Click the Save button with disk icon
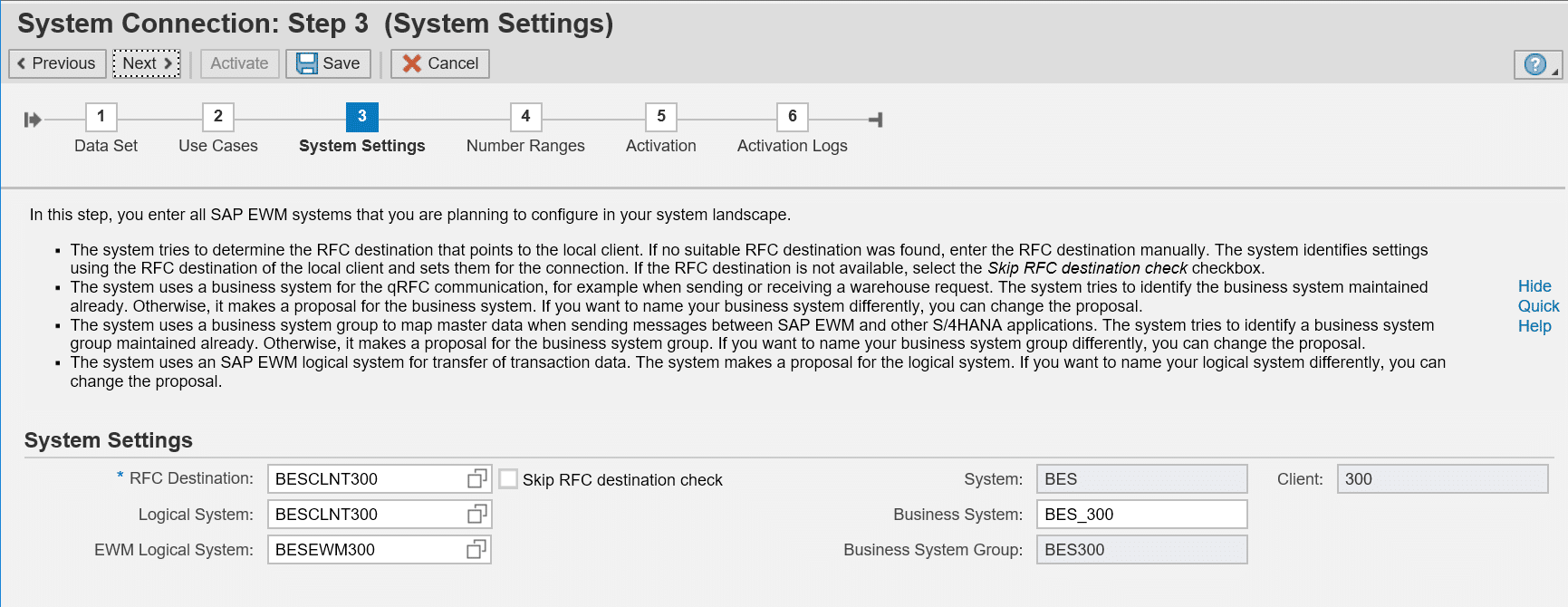The image size is (1568, 607). 328,63
